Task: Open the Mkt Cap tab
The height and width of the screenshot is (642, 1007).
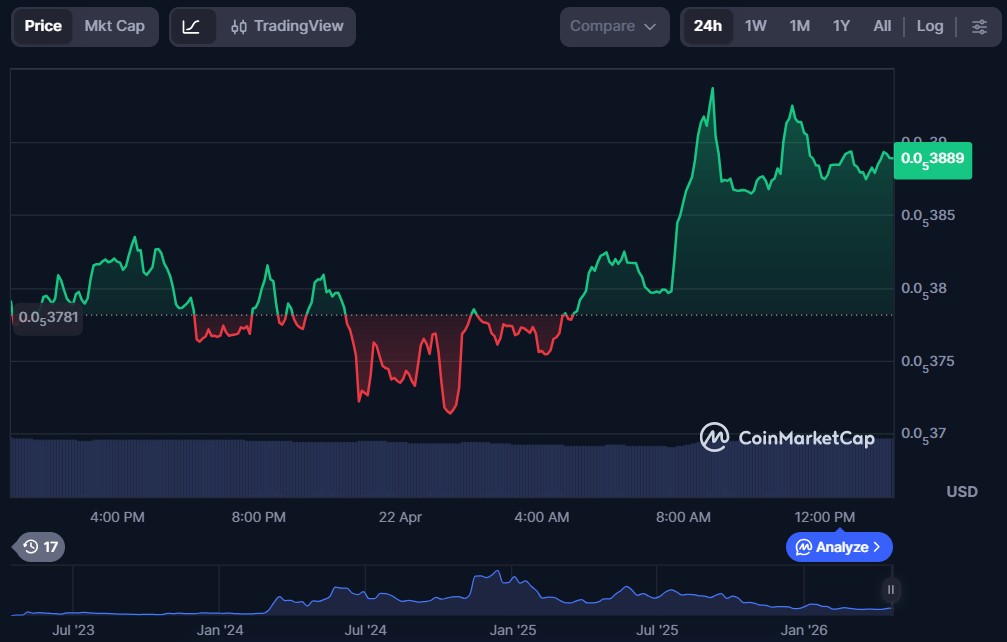Action: [114, 27]
